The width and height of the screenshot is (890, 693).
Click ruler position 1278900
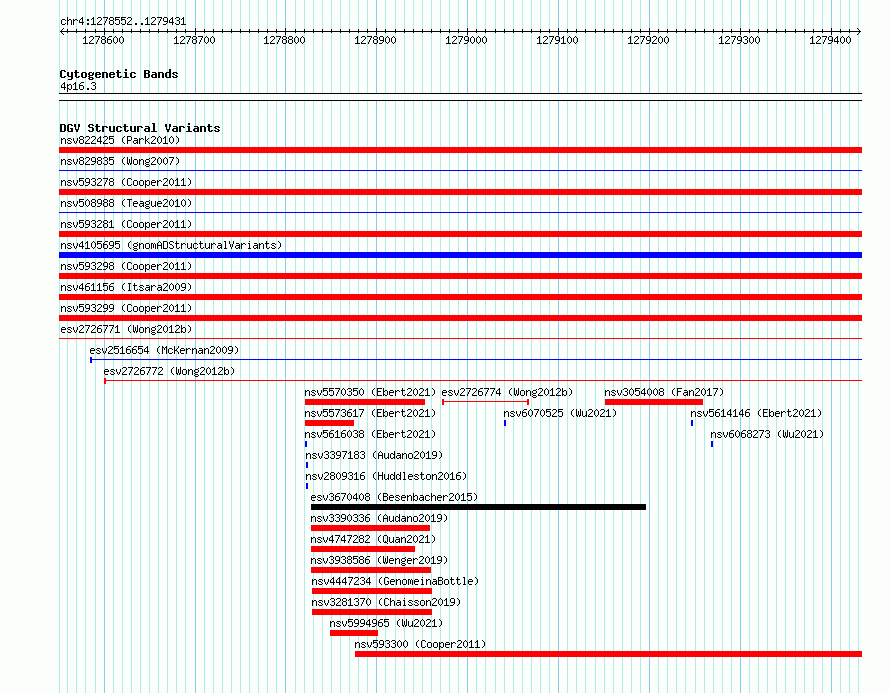point(375,40)
